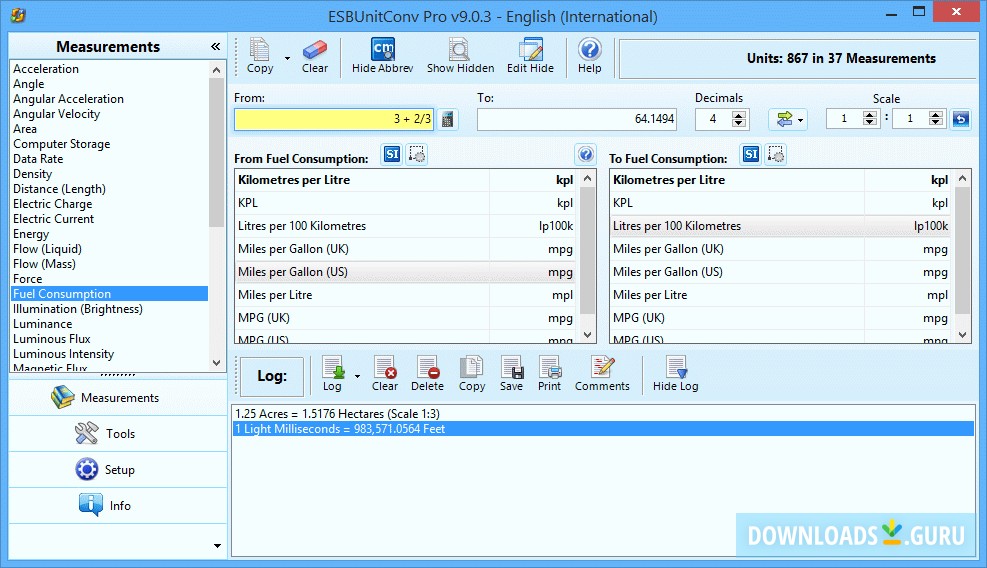Select Miles per Gallon (UK) in To list
The image size is (987, 568).
click(x=781, y=249)
